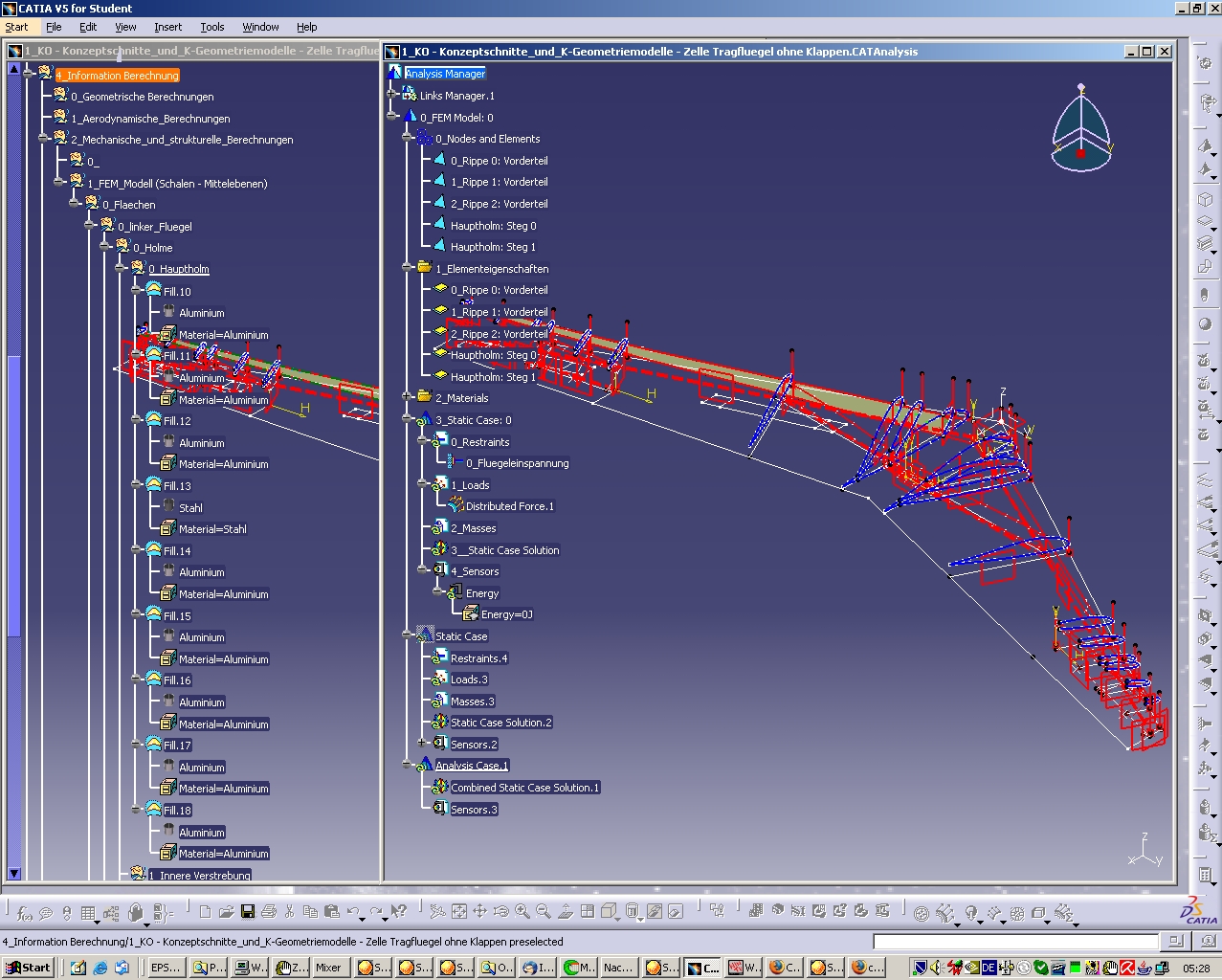
Task: Click the Fit All In icon
Action: pyautogui.click(x=459, y=912)
